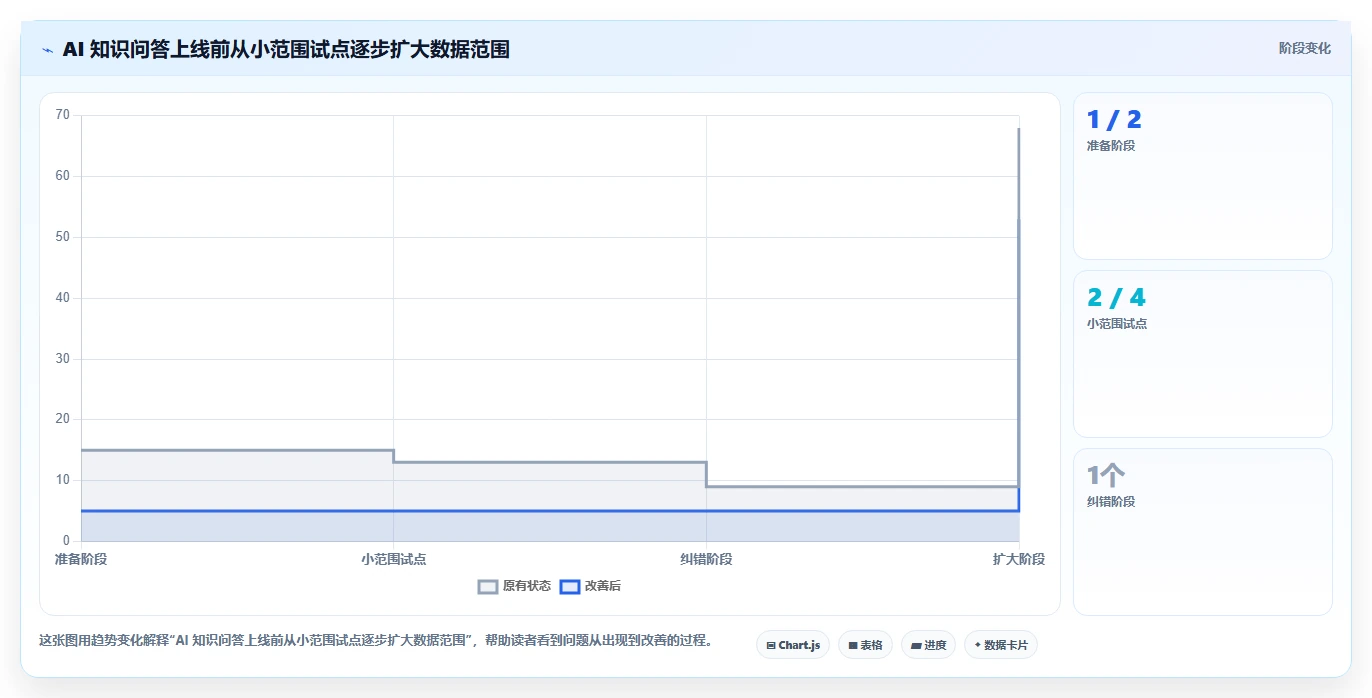Click the 准备阶段 x-axis label
Viewport: 1372px width, 698px height.
(81, 559)
